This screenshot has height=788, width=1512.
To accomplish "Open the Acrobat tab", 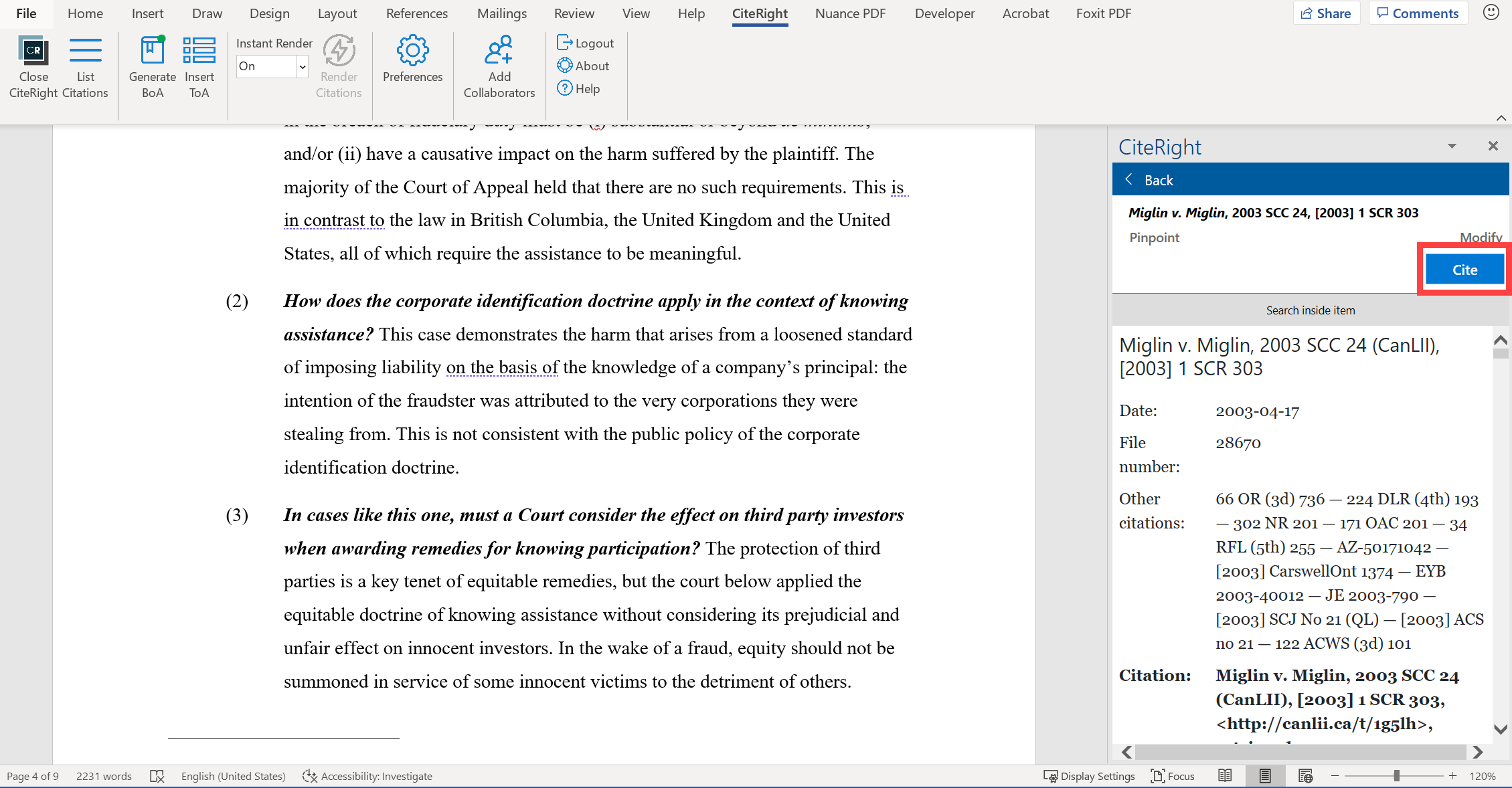I will click(1025, 13).
